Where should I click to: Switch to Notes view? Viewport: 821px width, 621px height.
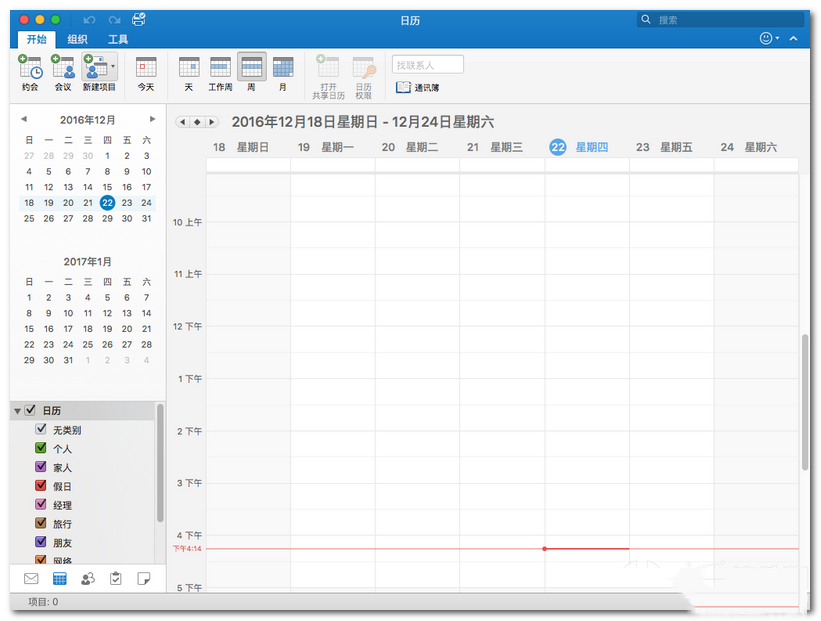click(x=143, y=579)
